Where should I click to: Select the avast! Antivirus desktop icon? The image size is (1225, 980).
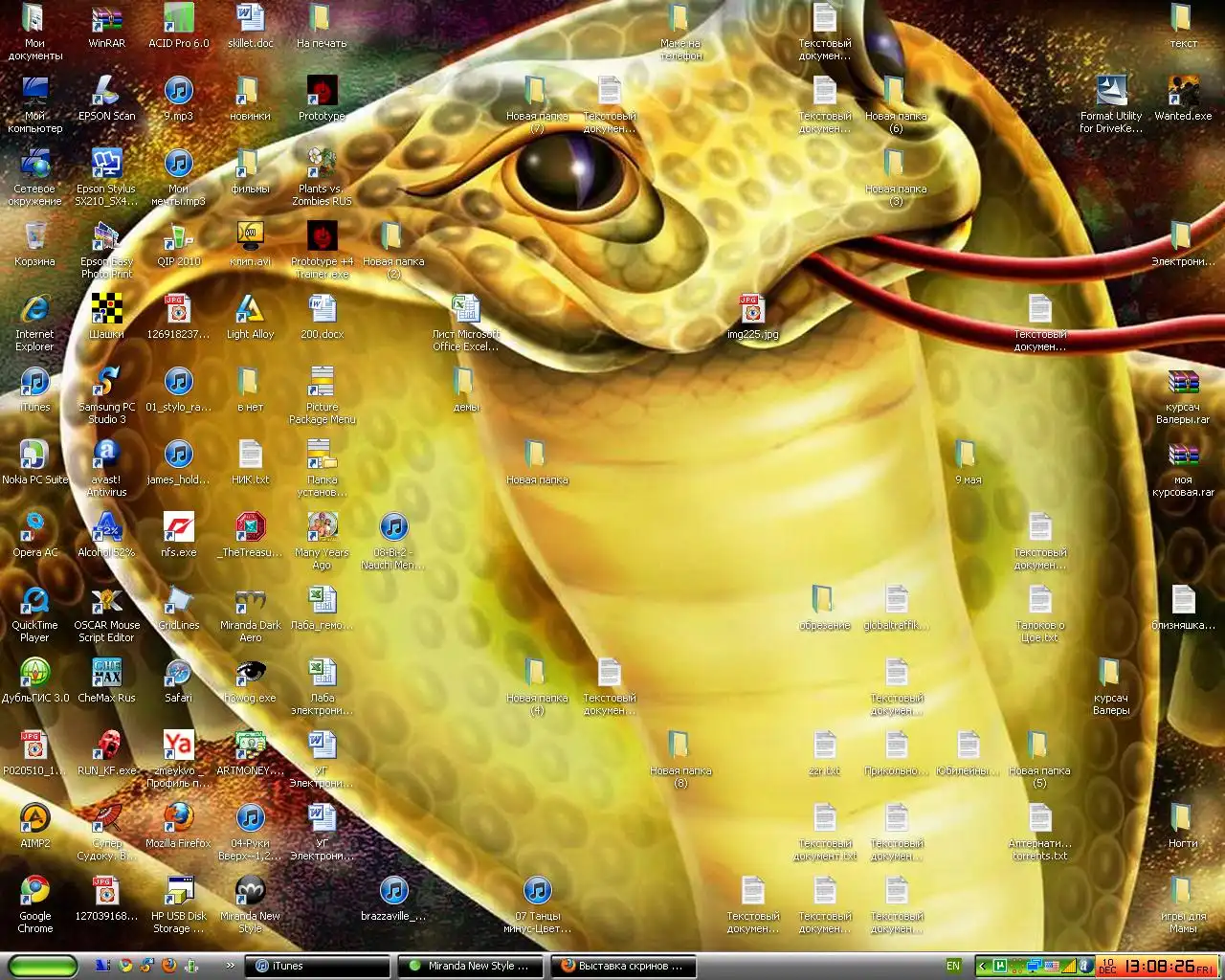[x=106, y=456]
